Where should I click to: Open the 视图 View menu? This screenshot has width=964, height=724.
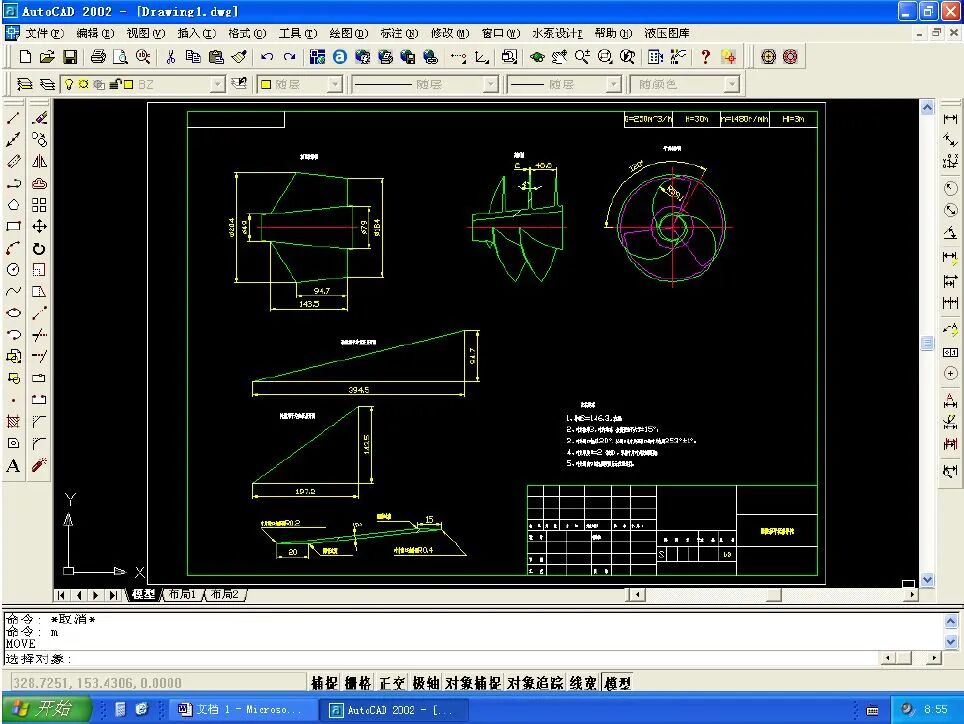tap(146, 33)
